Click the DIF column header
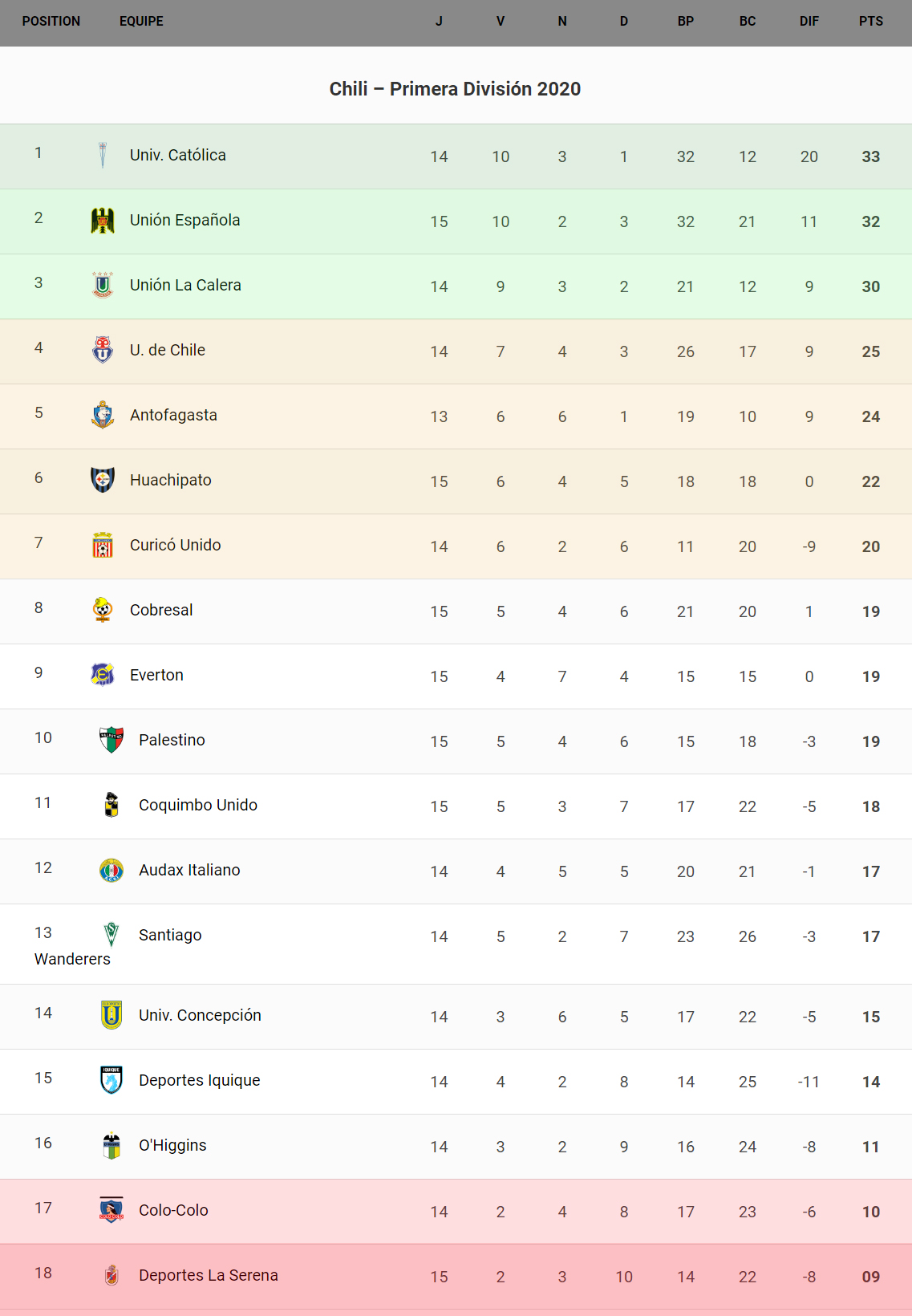912x1316 pixels. (x=809, y=22)
